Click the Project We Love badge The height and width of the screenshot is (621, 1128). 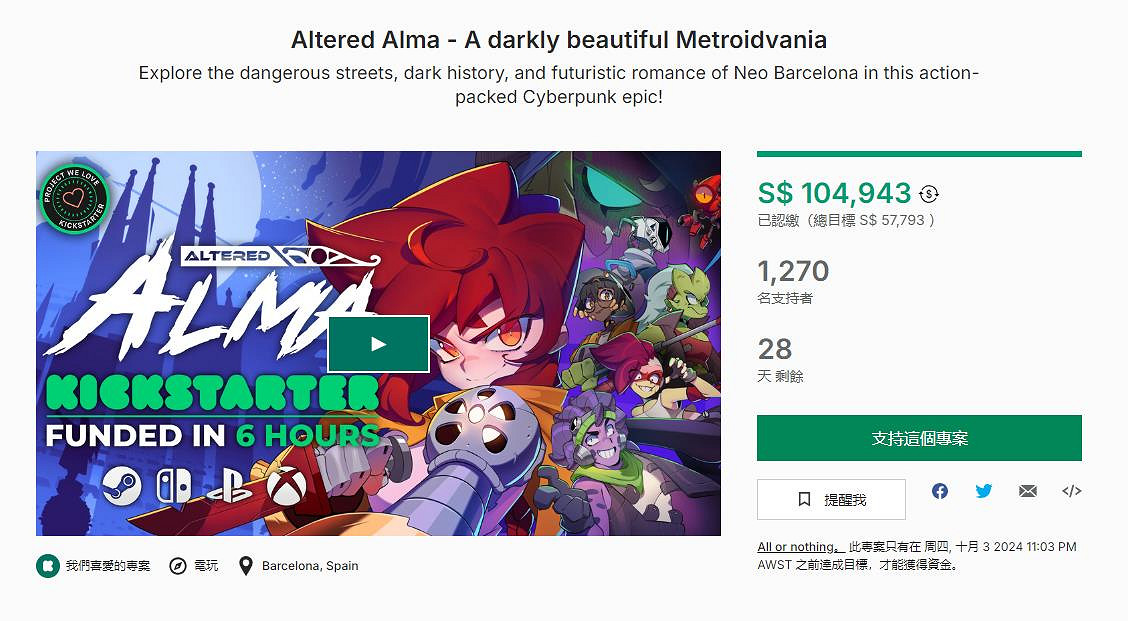tap(73, 198)
